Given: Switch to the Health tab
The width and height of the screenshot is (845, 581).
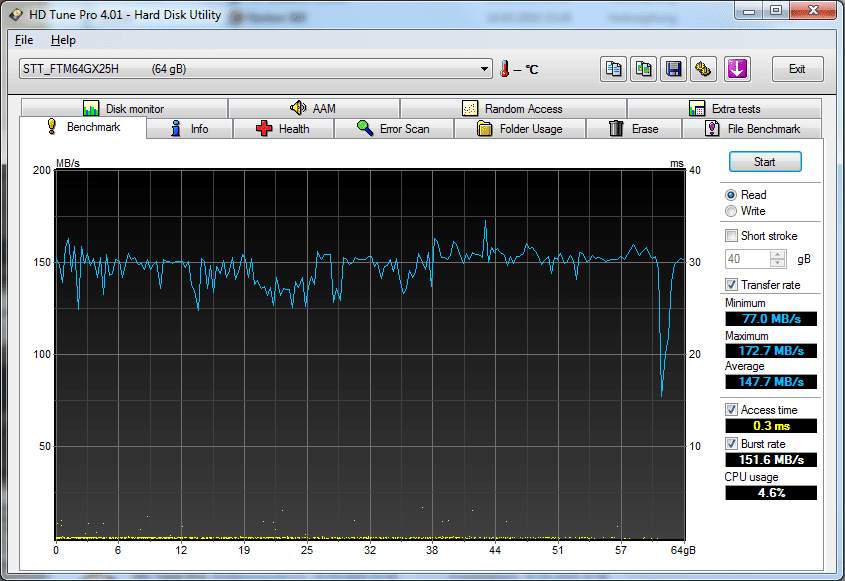Looking at the screenshot, I should coord(283,129).
